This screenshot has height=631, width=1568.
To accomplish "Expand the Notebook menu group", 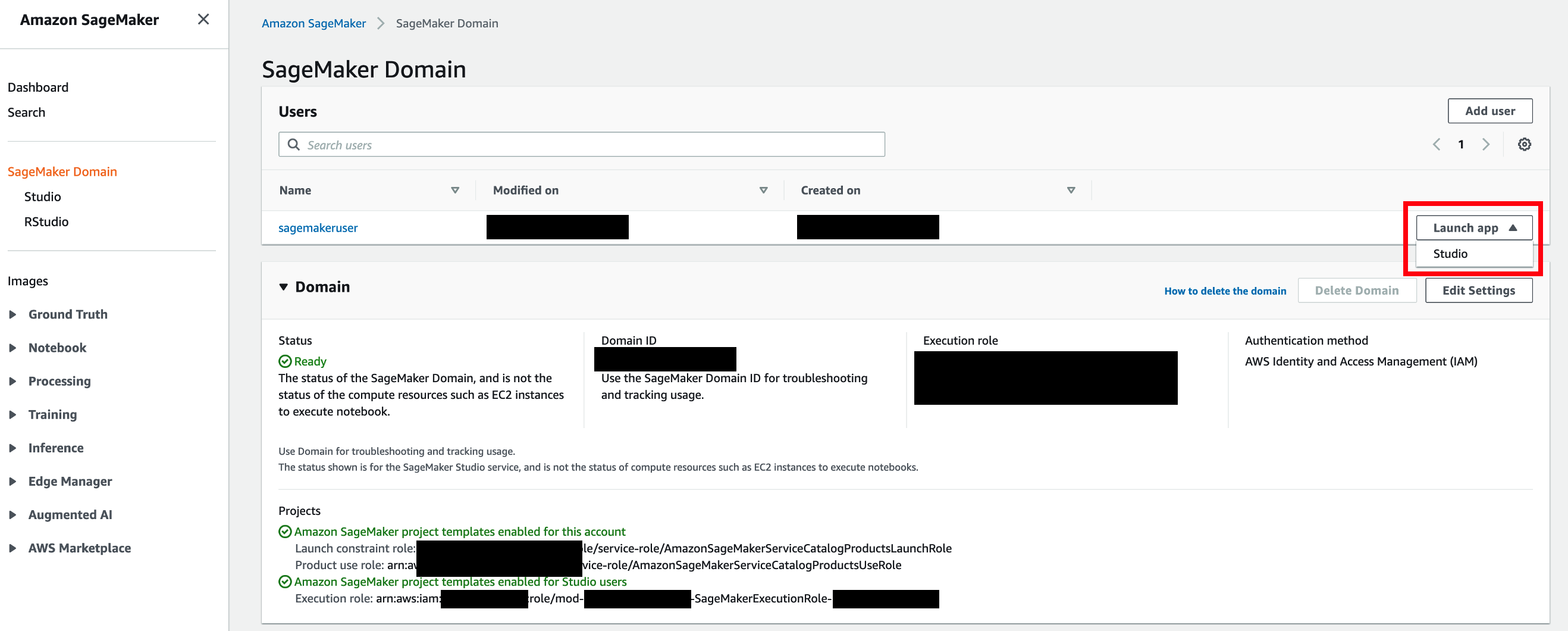I will click(x=12, y=348).
